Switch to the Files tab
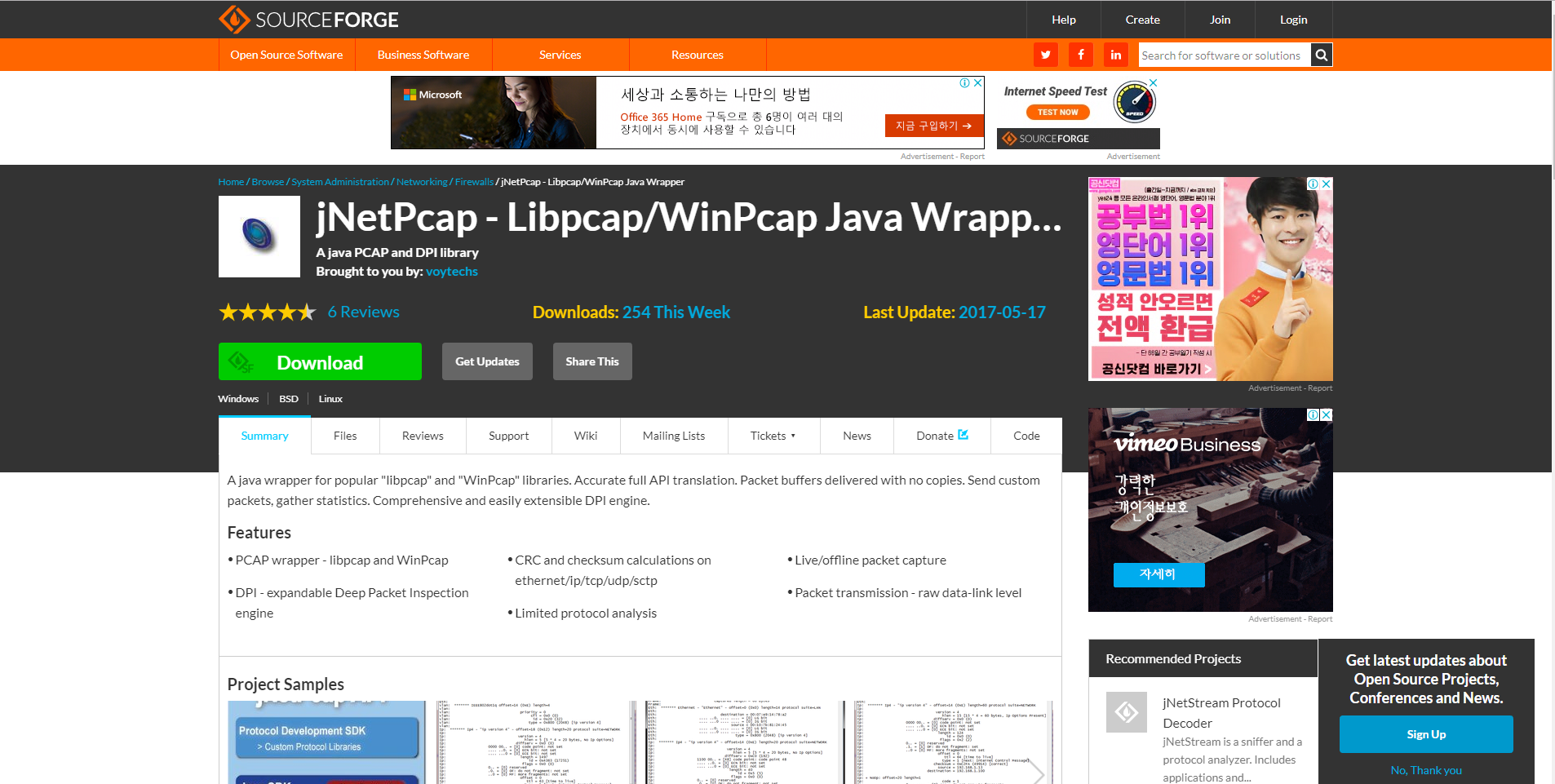 pyautogui.click(x=345, y=436)
